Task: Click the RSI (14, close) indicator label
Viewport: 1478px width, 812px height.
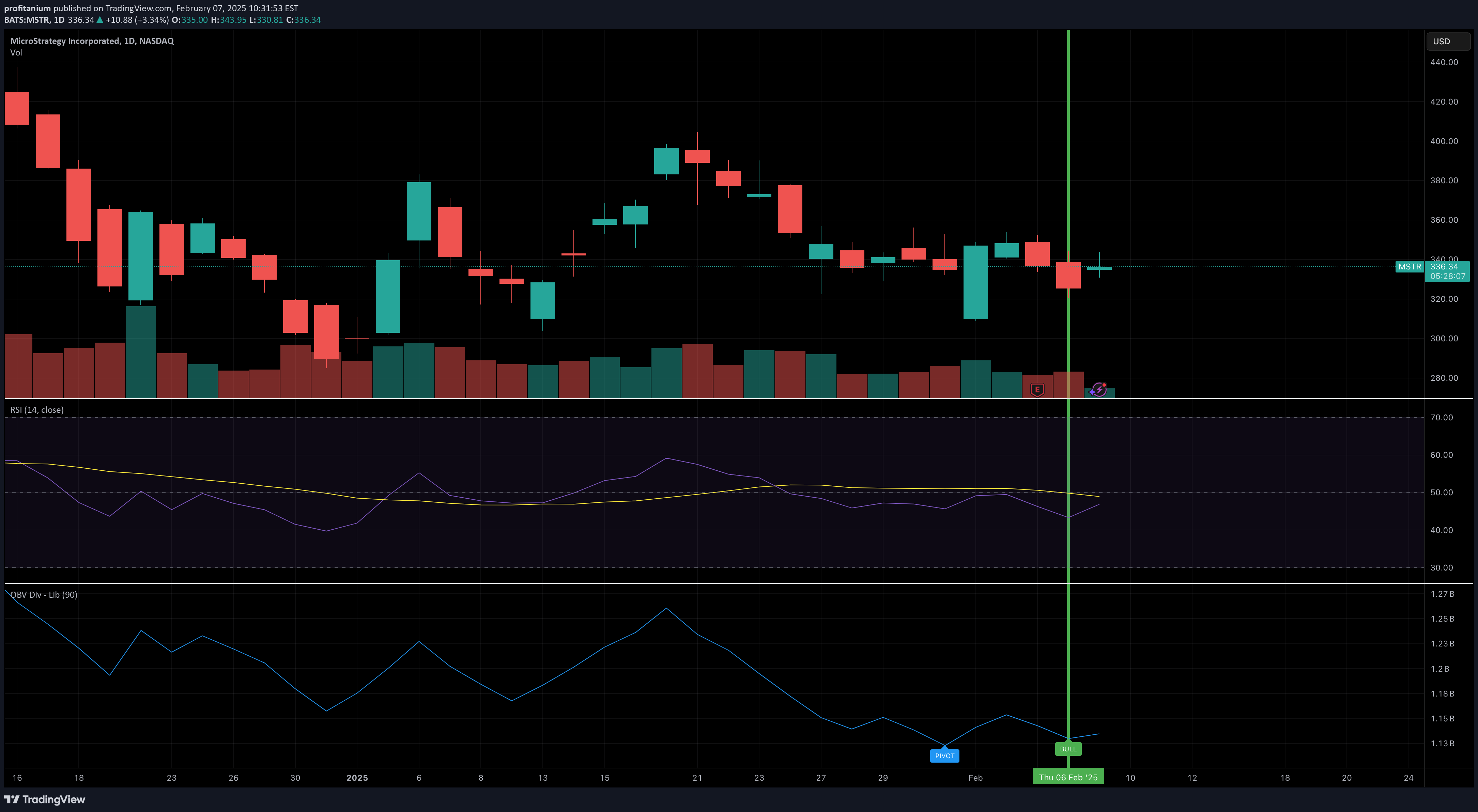Action: pyautogui.click(x=37, y=409)
